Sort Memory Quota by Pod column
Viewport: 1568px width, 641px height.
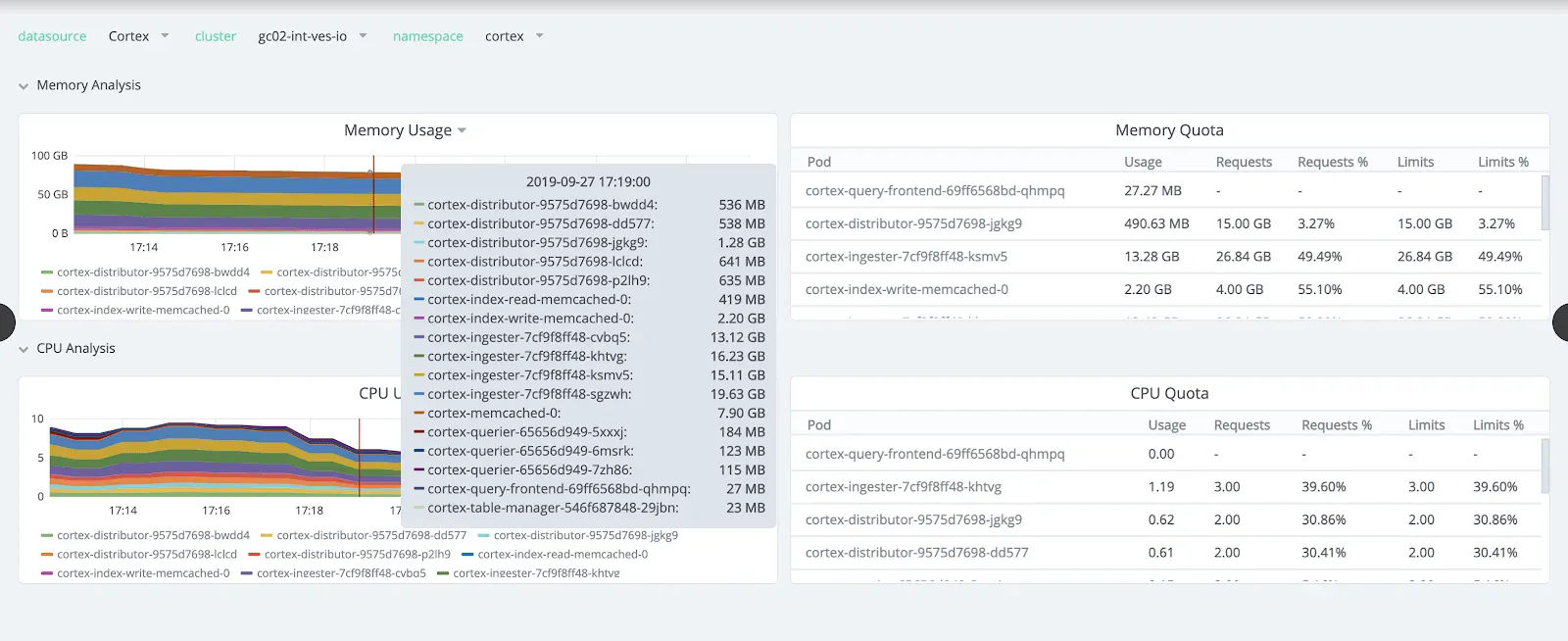819,162
